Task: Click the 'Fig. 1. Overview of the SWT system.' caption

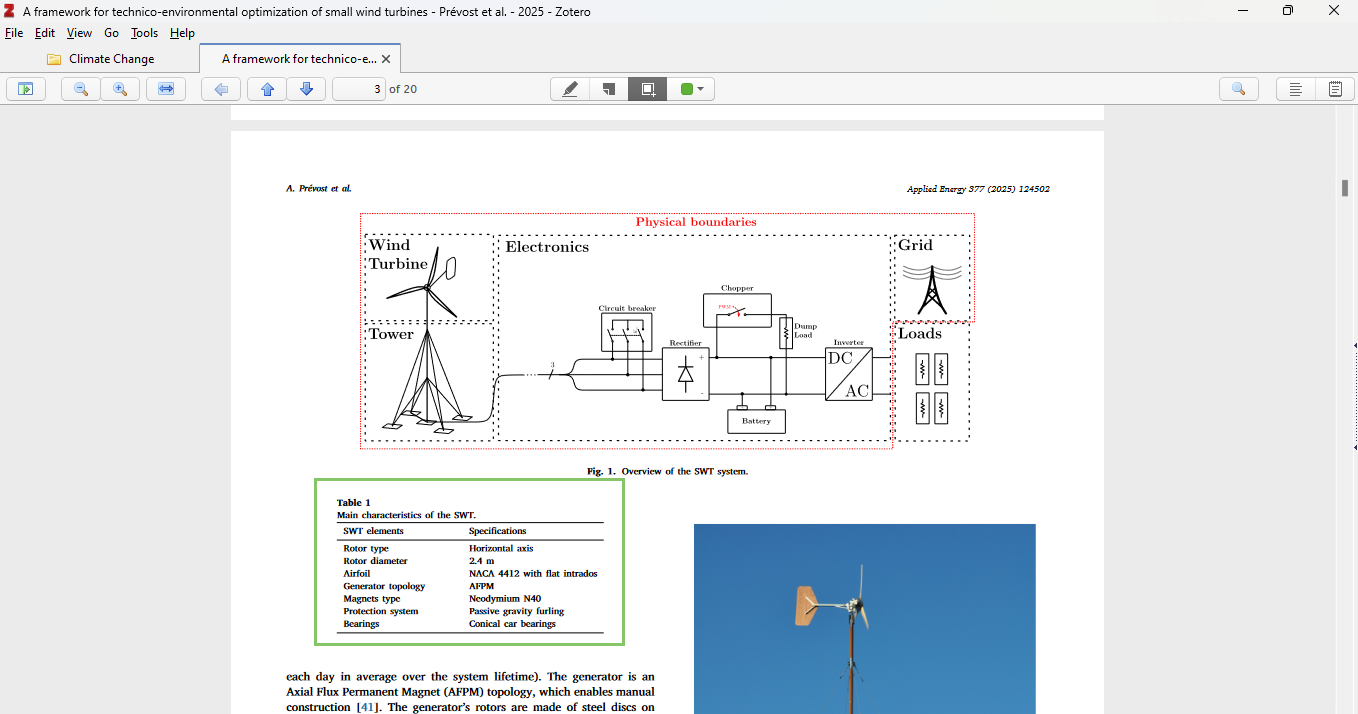Action: pos(668,471)
